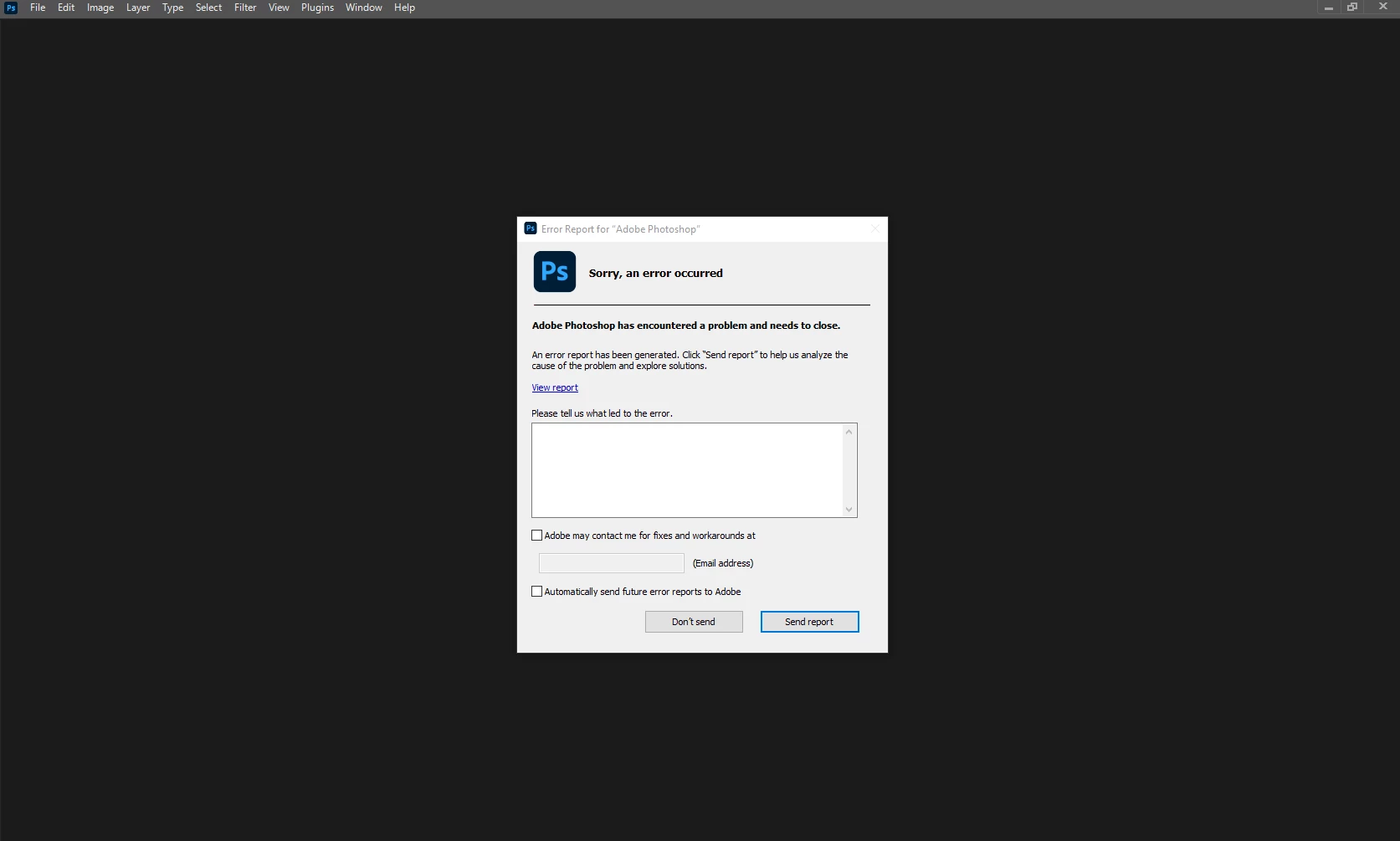The height and width of the screenshot is (841, 1400).
Task: Open the File menu
Action: (38, 8)
